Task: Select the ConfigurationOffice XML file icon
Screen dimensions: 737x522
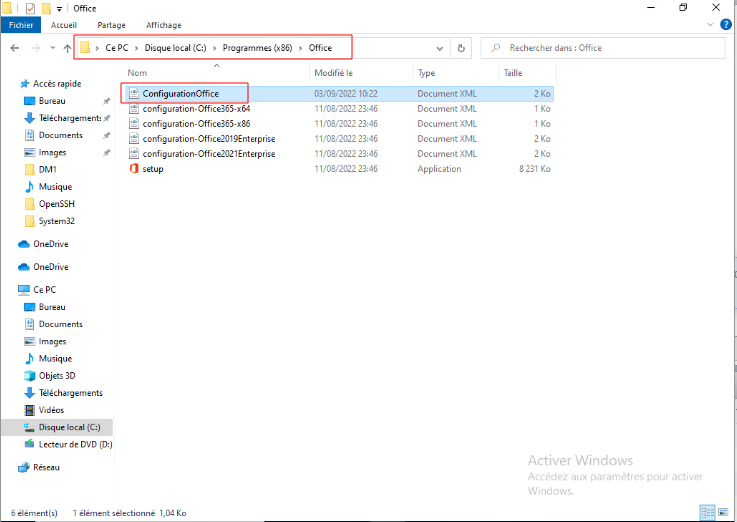Action: point(133,93)
